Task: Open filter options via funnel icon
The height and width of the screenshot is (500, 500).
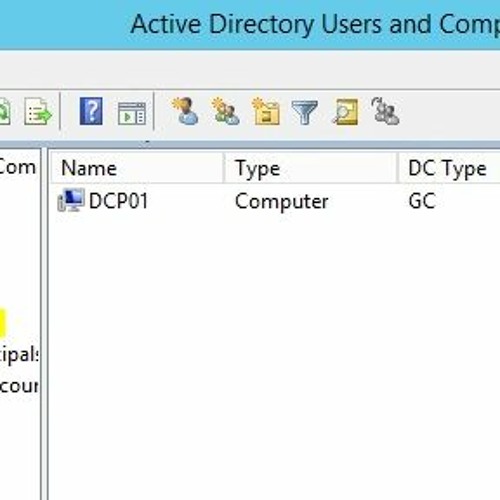Action: (304, 113)
